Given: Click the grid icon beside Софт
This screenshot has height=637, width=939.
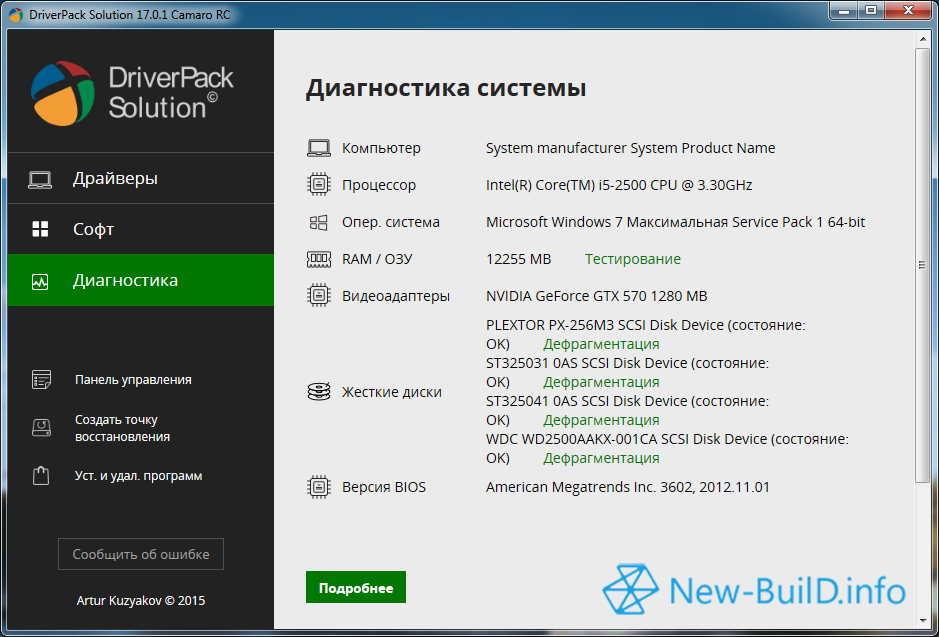Looking at the screenshot, I should [x=40, y=229].
